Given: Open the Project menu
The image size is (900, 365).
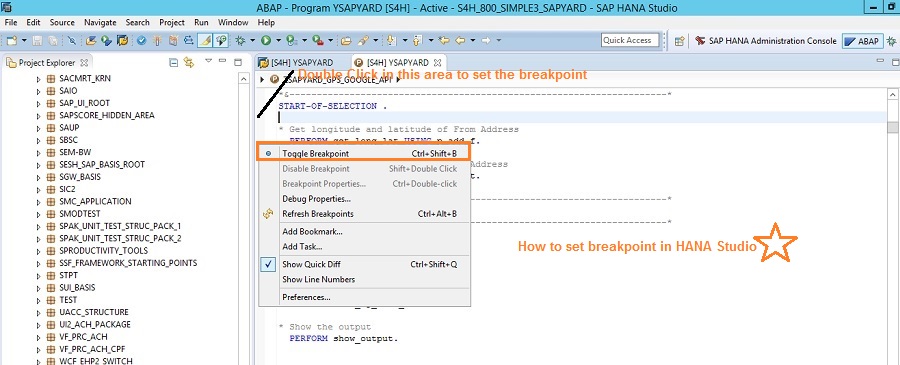Looking at the screenshot, I should 172,22.
